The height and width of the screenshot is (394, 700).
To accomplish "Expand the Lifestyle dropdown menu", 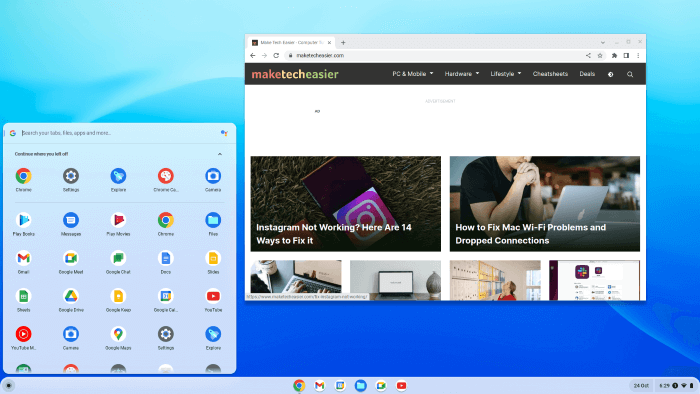I will click(506, 74).
